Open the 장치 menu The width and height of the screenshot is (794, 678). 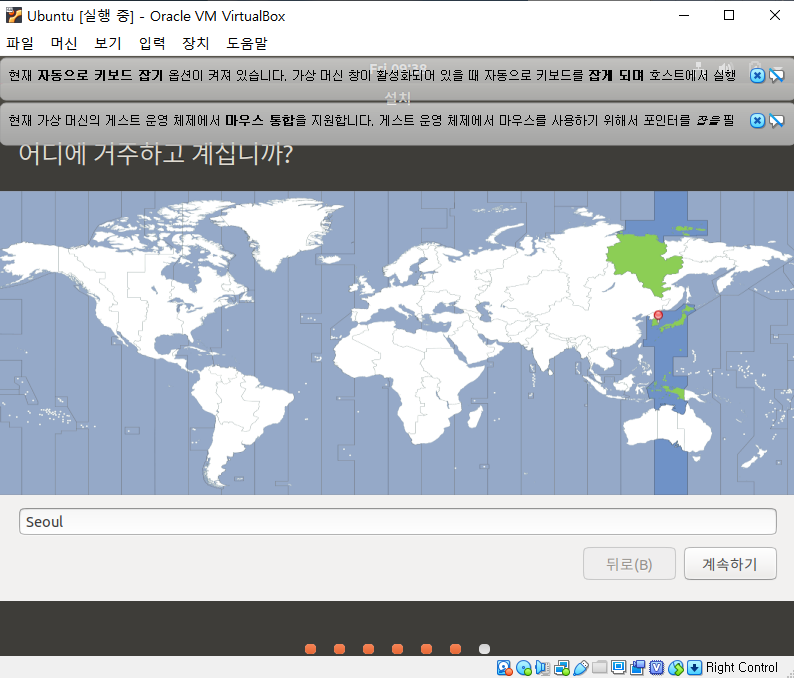pos(195,44)
